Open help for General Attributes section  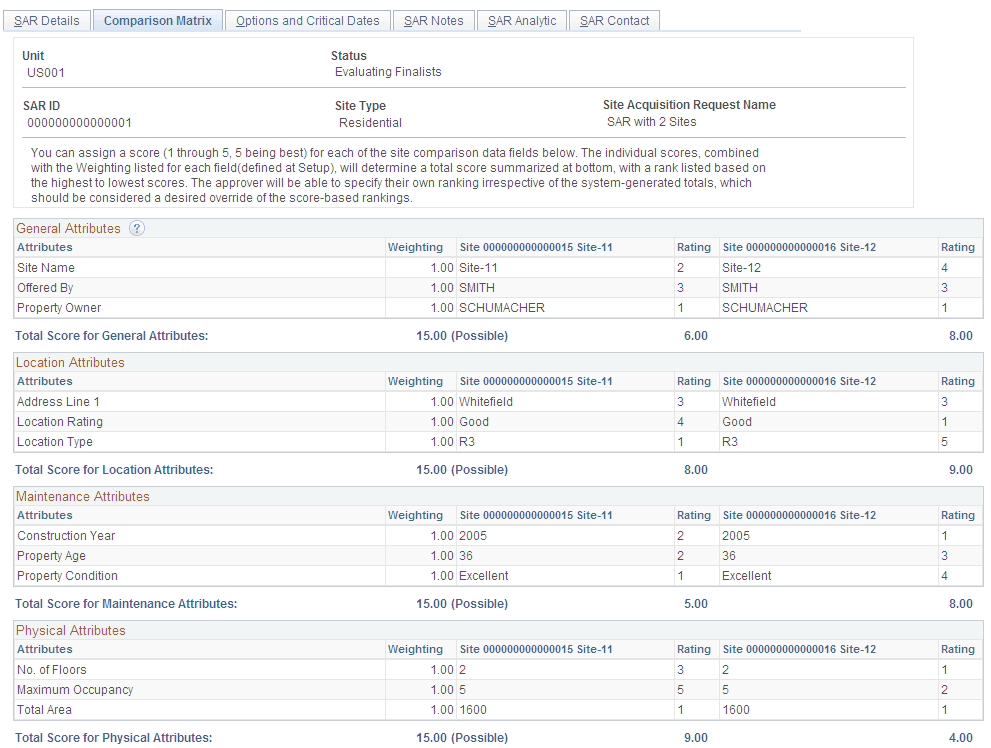(137, 228)
